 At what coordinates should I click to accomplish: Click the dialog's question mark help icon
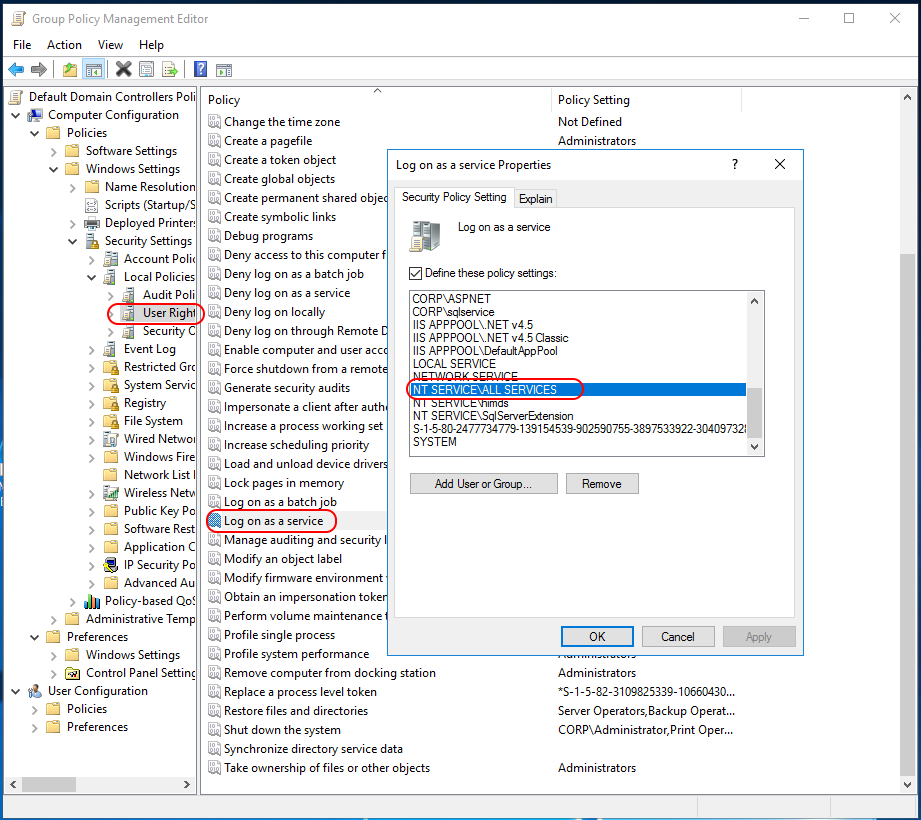pyautogui.click(x=735, y=165)
